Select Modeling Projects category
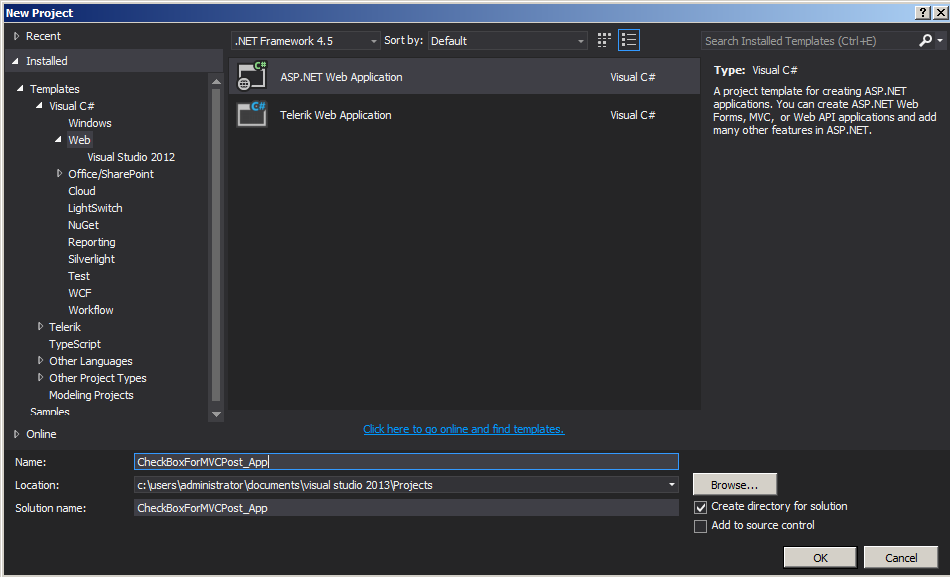950x577 pixels. point(91,395)
